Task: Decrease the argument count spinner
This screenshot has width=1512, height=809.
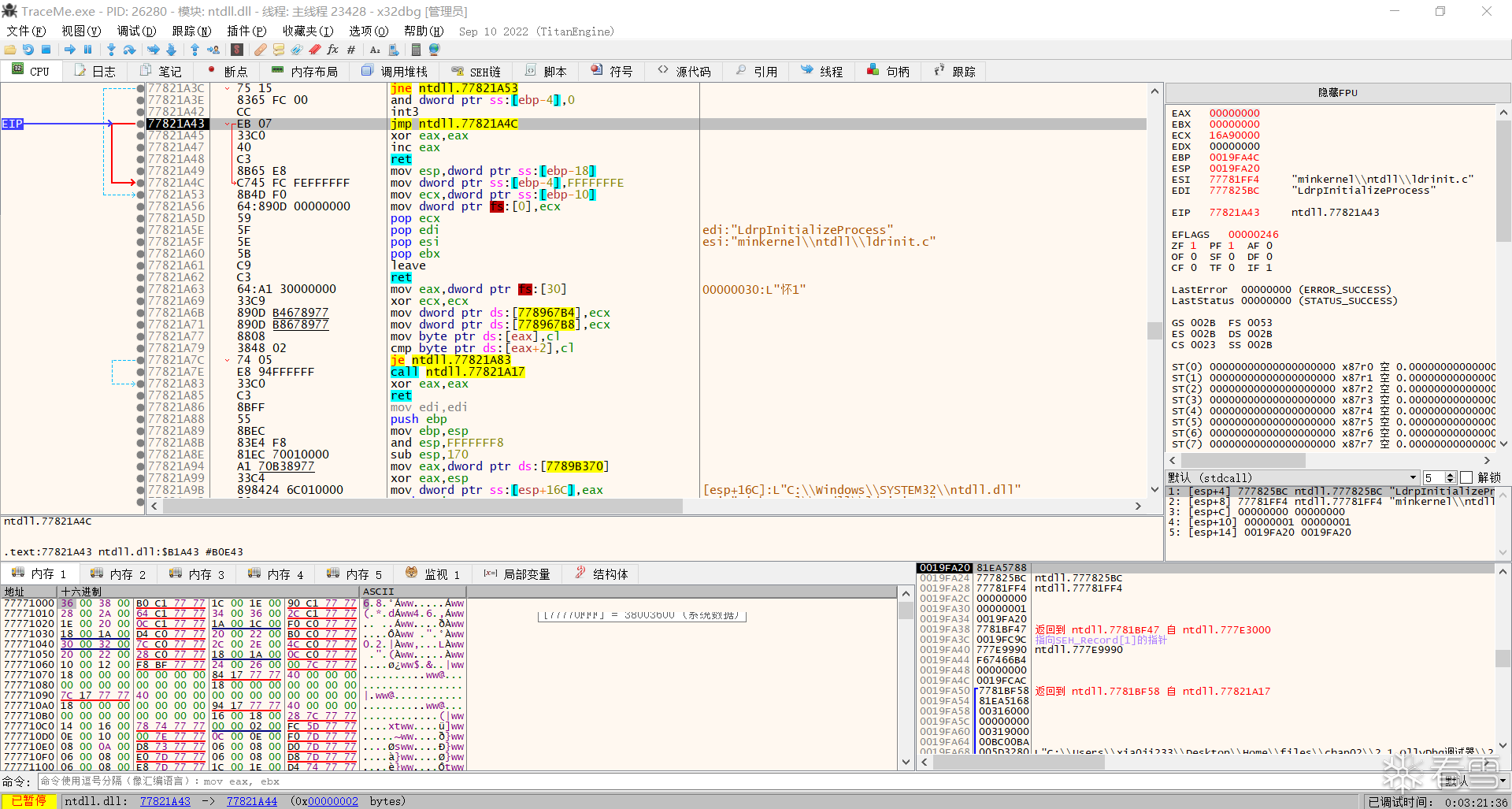Action: (1451, 481)
